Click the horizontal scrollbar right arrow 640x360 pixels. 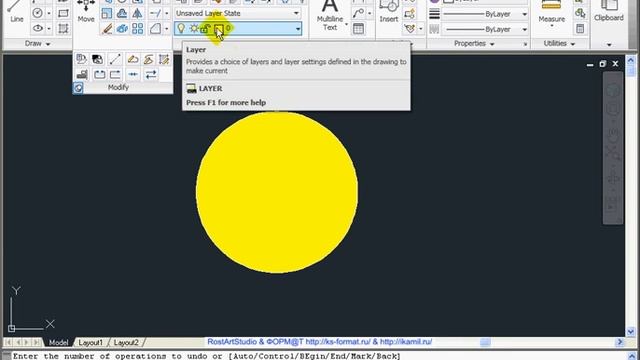620,342
